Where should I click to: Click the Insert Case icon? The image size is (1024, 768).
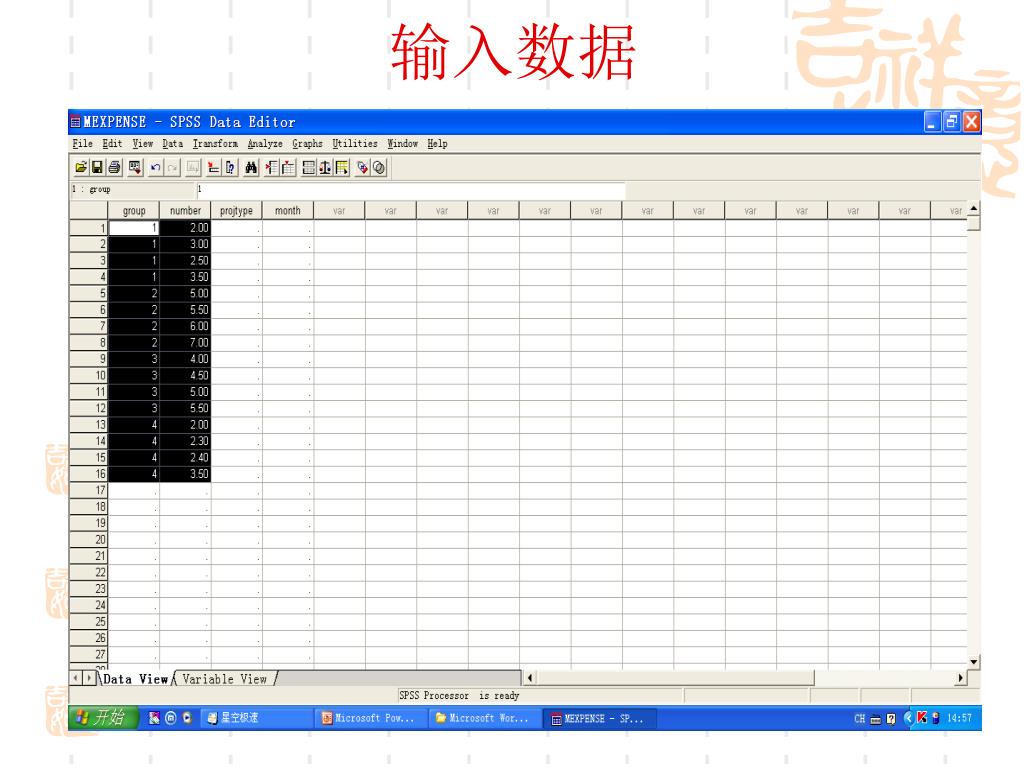pyautogui.click(x=272, y=168)
